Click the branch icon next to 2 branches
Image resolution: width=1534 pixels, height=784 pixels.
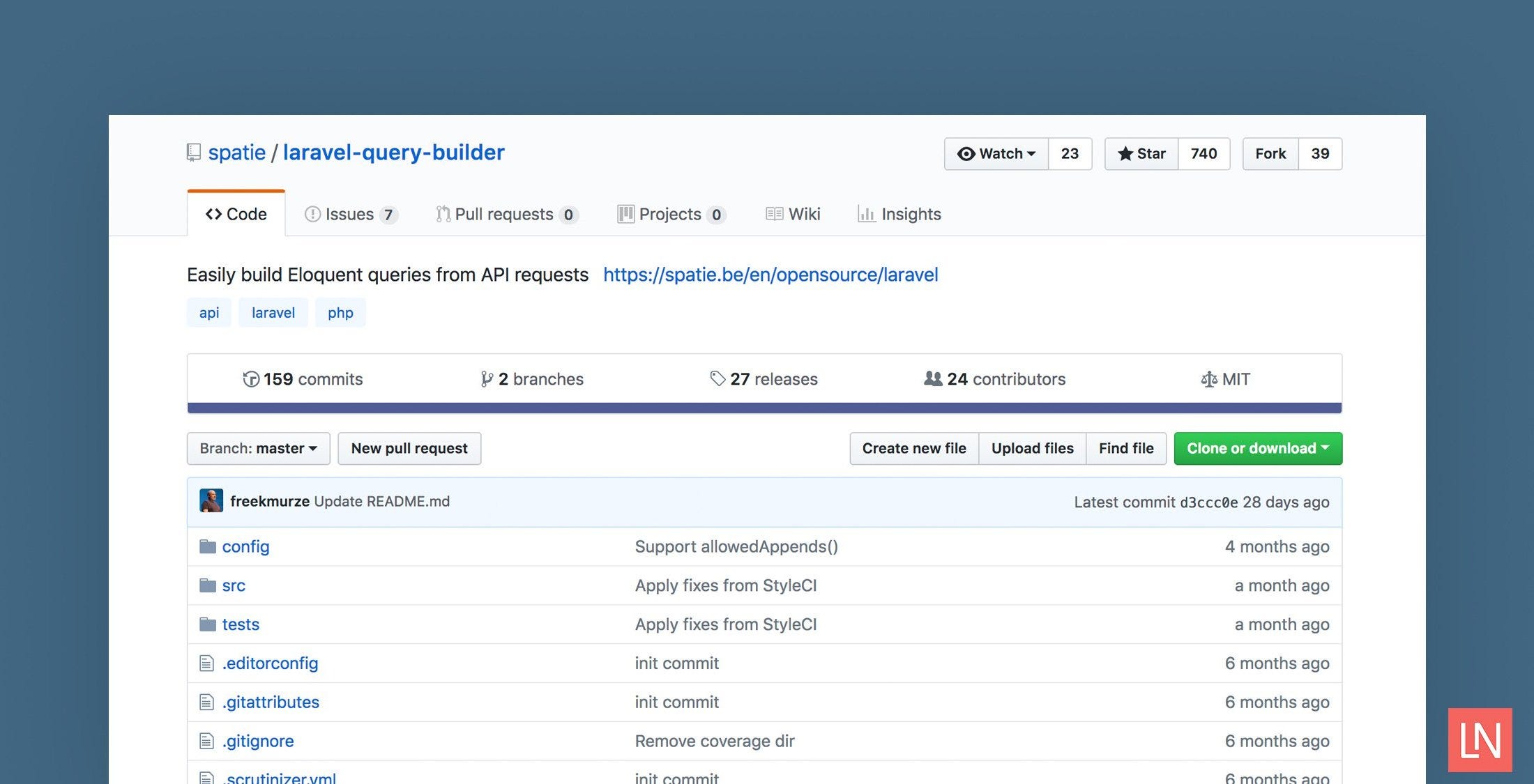coord(486,379)
